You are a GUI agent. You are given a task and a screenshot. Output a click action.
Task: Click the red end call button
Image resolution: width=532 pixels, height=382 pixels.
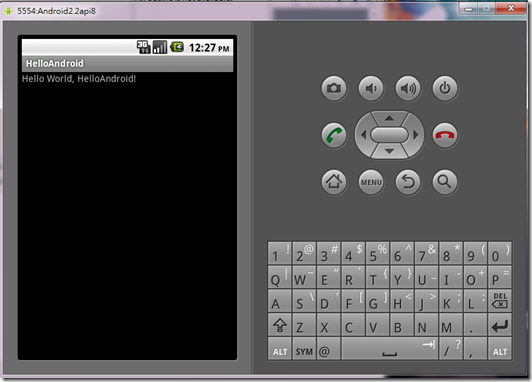[x=445, y=135]
